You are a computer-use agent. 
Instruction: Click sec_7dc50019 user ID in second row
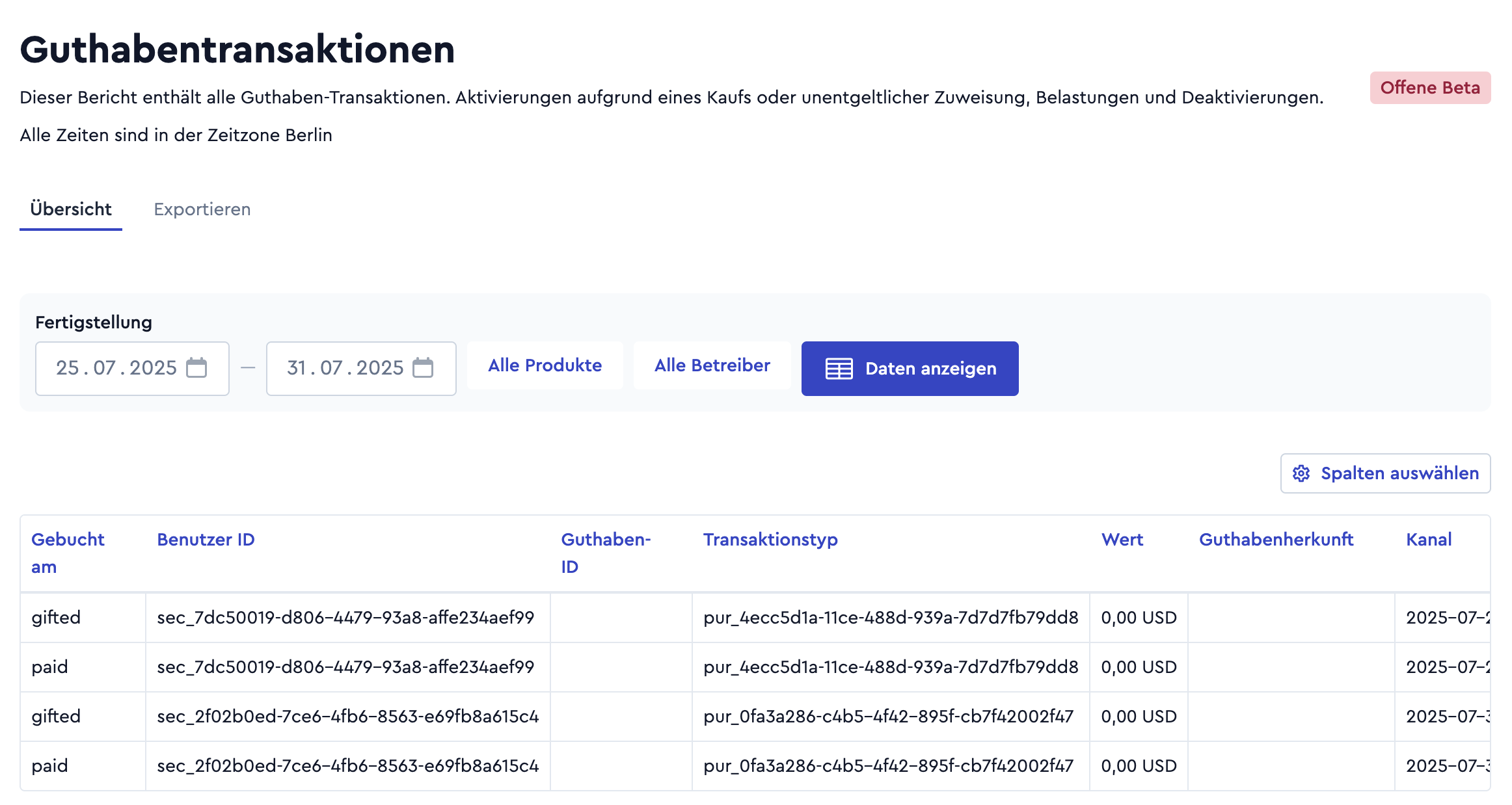point(345,667)
